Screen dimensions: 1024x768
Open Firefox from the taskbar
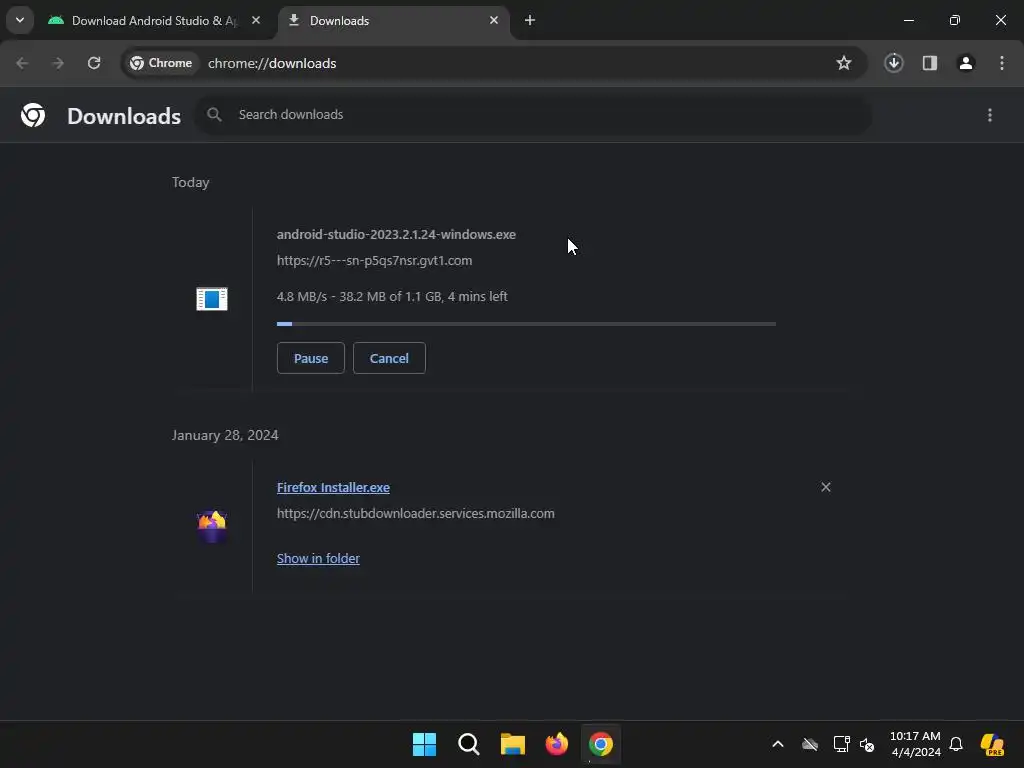point(556,744)
